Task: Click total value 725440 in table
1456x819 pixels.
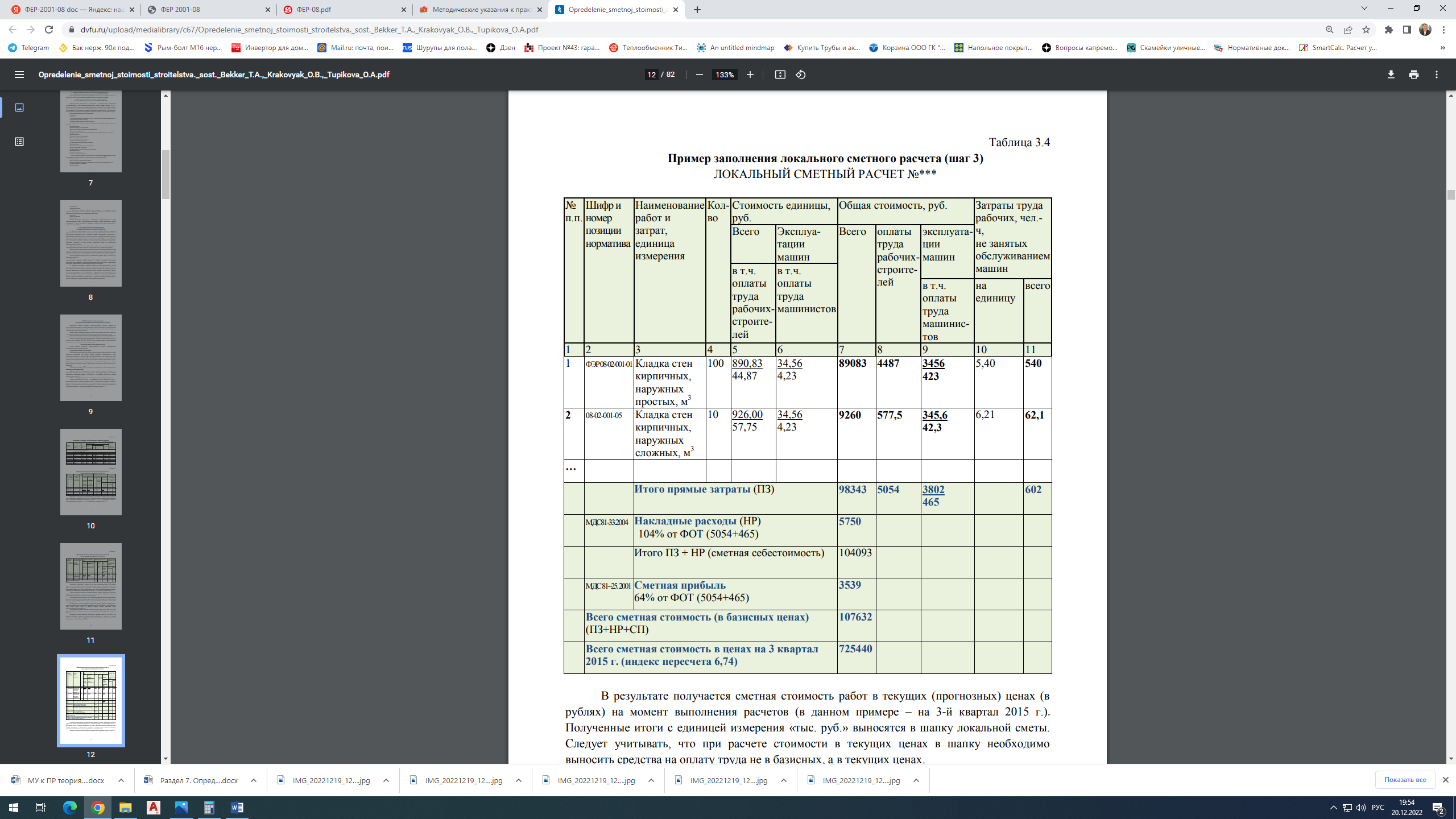Action: pyautogui.click(x=855, y=649)
